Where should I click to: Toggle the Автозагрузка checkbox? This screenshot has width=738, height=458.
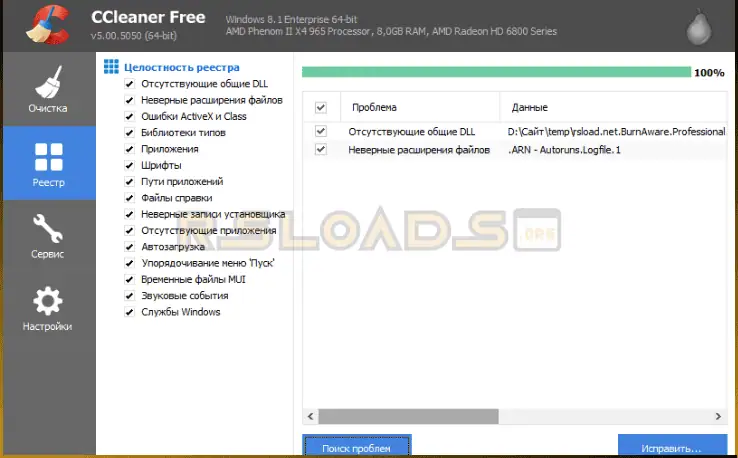(129, 247)
